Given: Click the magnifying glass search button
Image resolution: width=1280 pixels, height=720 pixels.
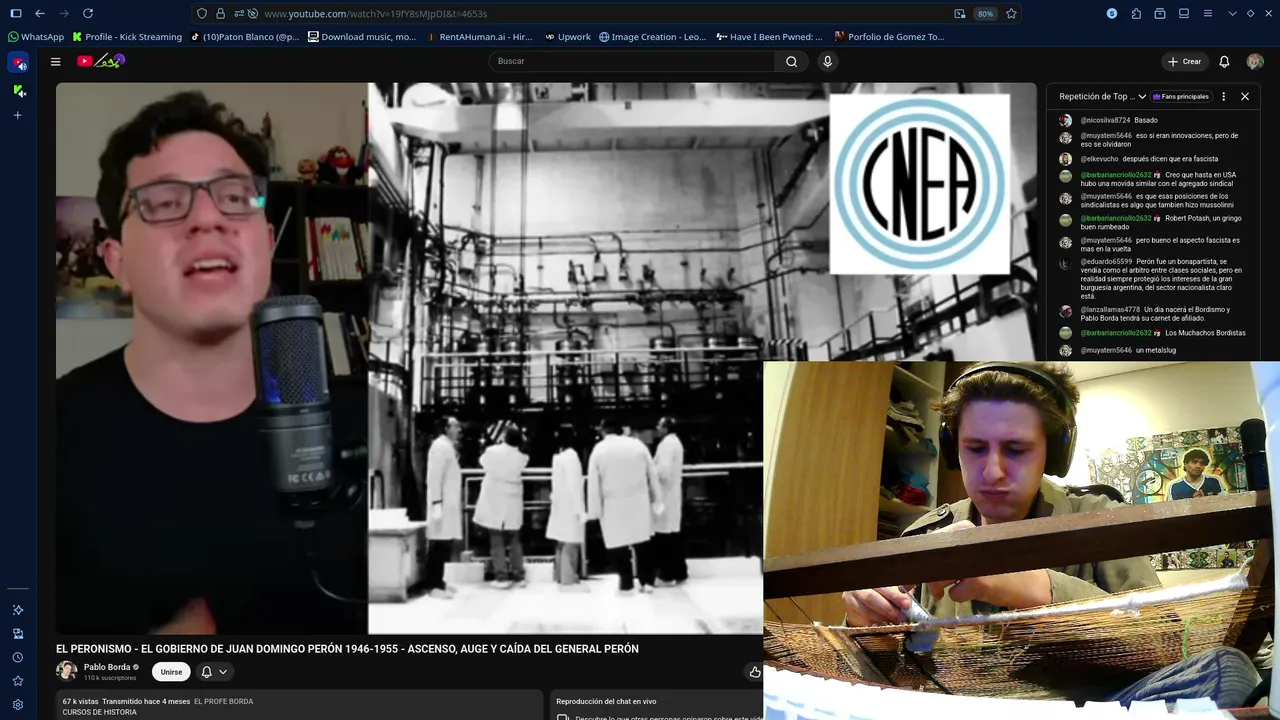Looking at the screenshot, I should tap(791, 61).
